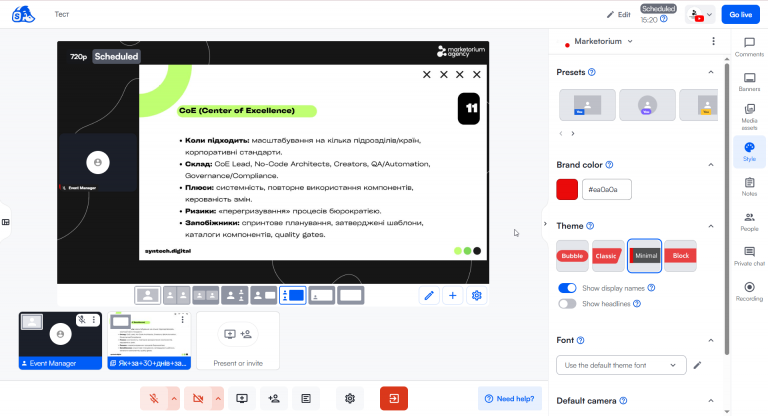The width and height of the screenshot is (768, 416).
Task: Open the Private chat panel
Action: (x=749, y=256)
